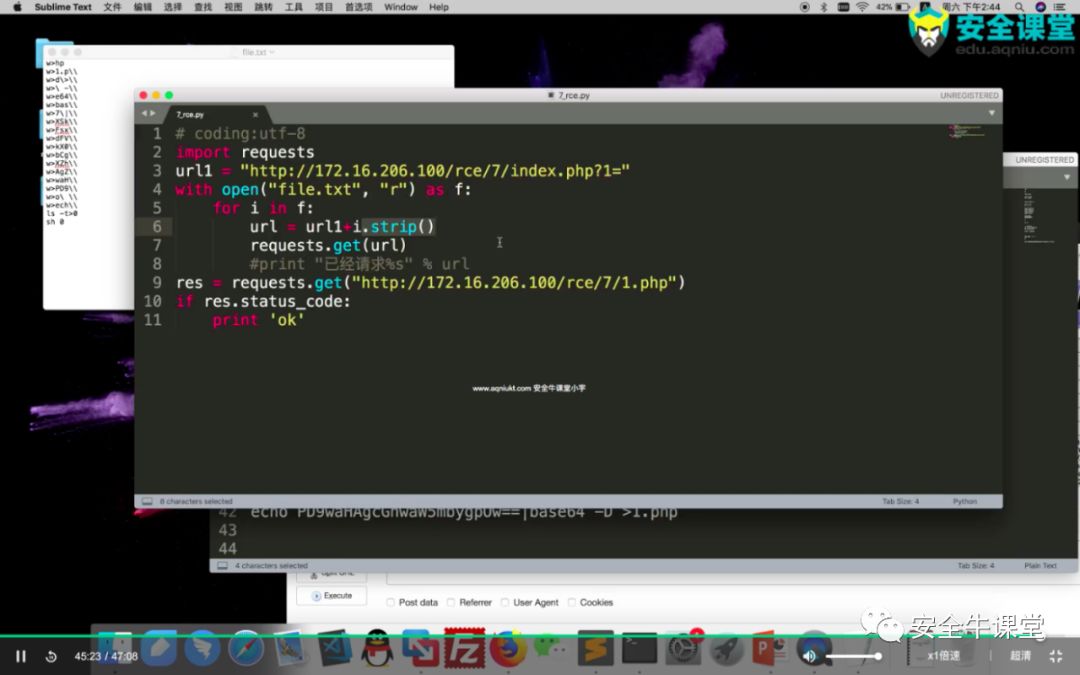Open FileZilla from the Dock

pos(464,648)
